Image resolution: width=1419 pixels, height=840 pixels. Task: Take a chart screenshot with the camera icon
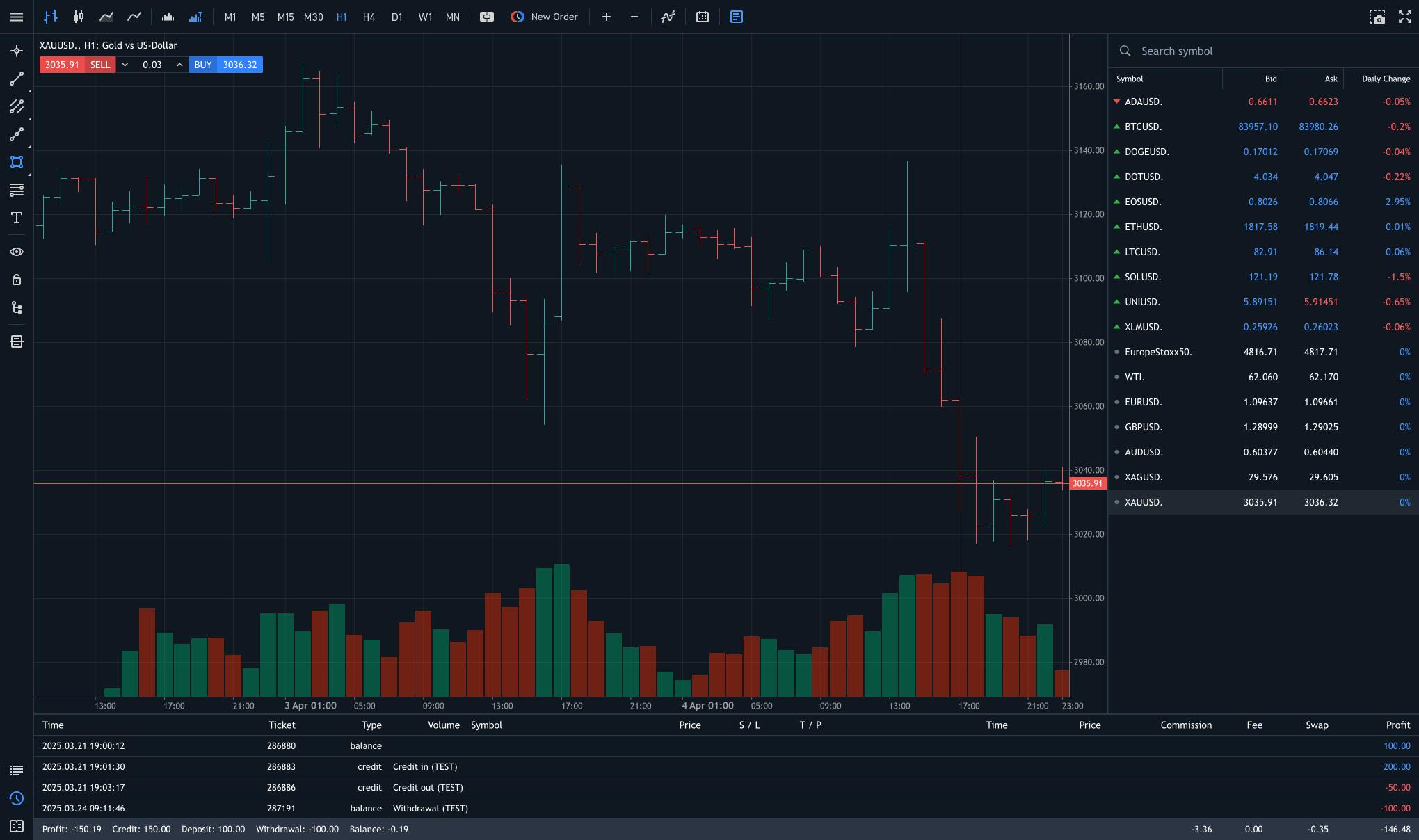click(1377, 17)
